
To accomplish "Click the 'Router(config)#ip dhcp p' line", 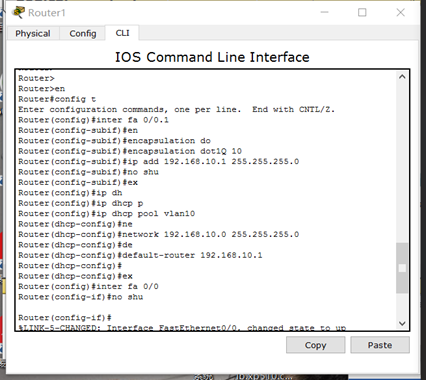I will tap(81, 203).
